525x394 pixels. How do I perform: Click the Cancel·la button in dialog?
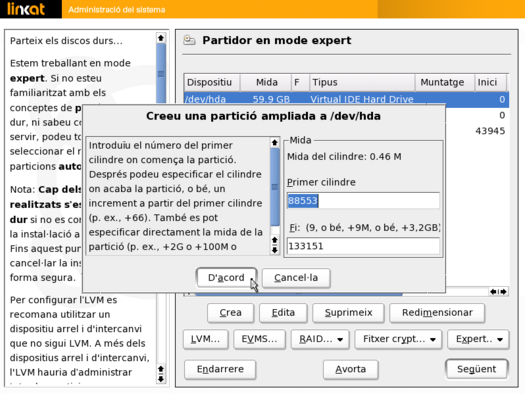[x=296, y=278]
